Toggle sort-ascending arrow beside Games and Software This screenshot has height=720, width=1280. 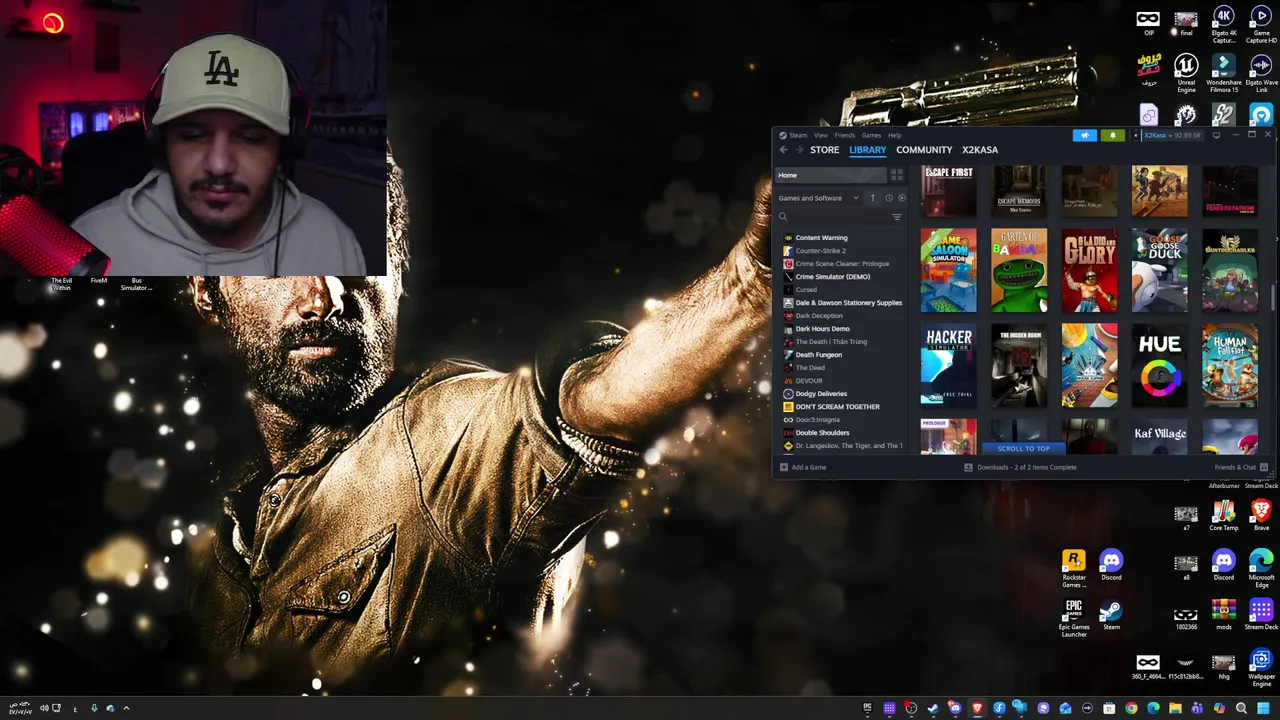click(x=872, y=198)
